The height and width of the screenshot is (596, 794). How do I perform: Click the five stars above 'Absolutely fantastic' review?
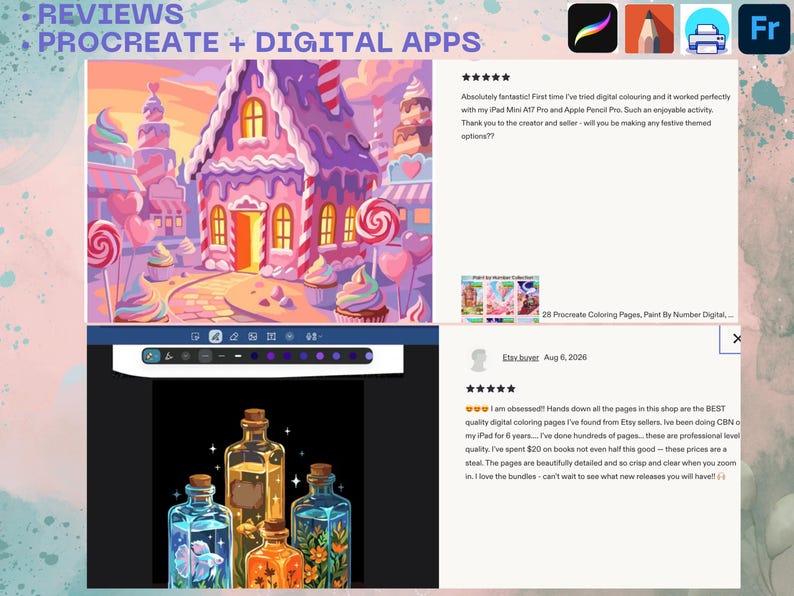[486, 77]
